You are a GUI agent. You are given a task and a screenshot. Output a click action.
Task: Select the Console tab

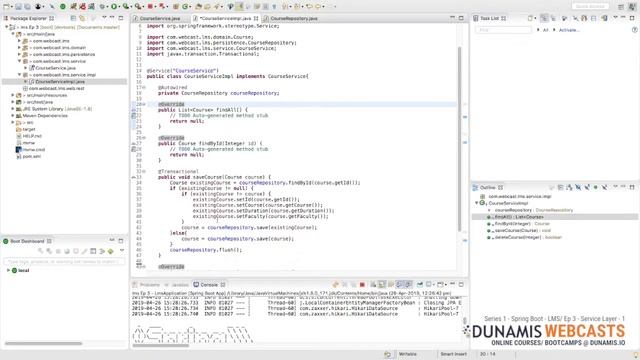coord(209,284)
